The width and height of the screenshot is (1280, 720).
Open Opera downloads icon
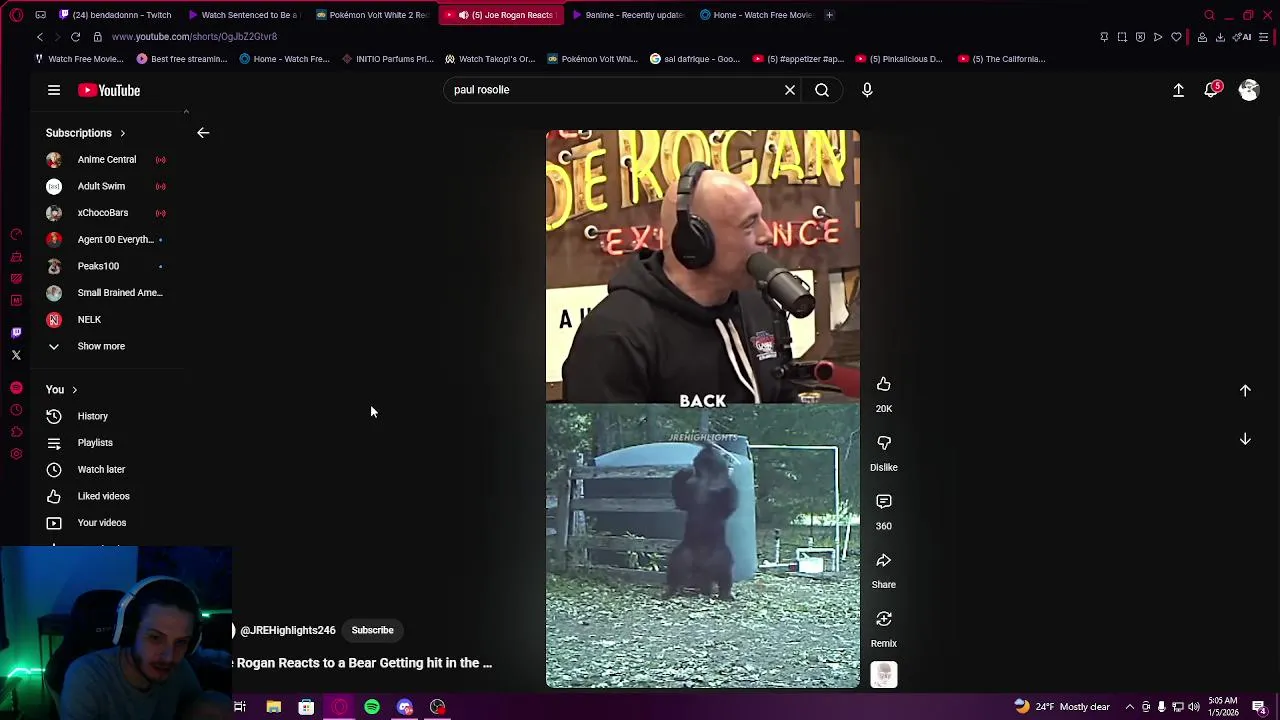coord(1220,37)
